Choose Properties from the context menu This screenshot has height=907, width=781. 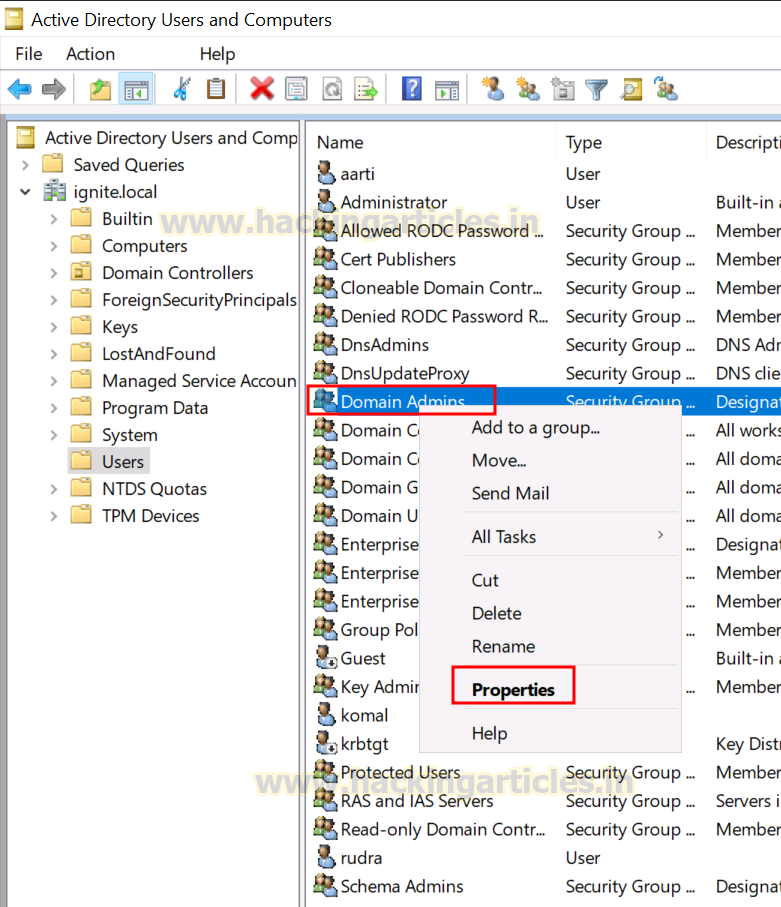tap(513, 690)
